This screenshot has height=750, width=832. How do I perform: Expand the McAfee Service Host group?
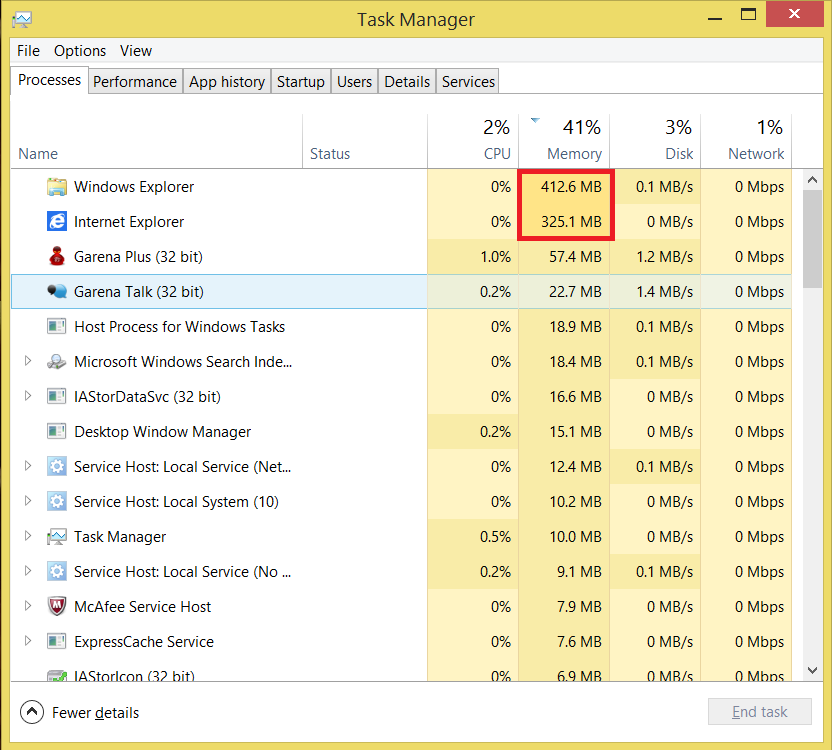point(28,606)
